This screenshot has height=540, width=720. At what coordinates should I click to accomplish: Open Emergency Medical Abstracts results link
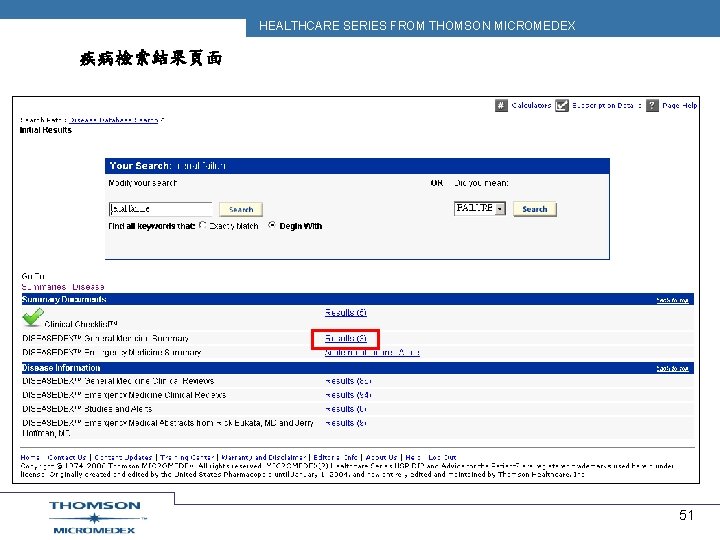[x=346, y=423]
